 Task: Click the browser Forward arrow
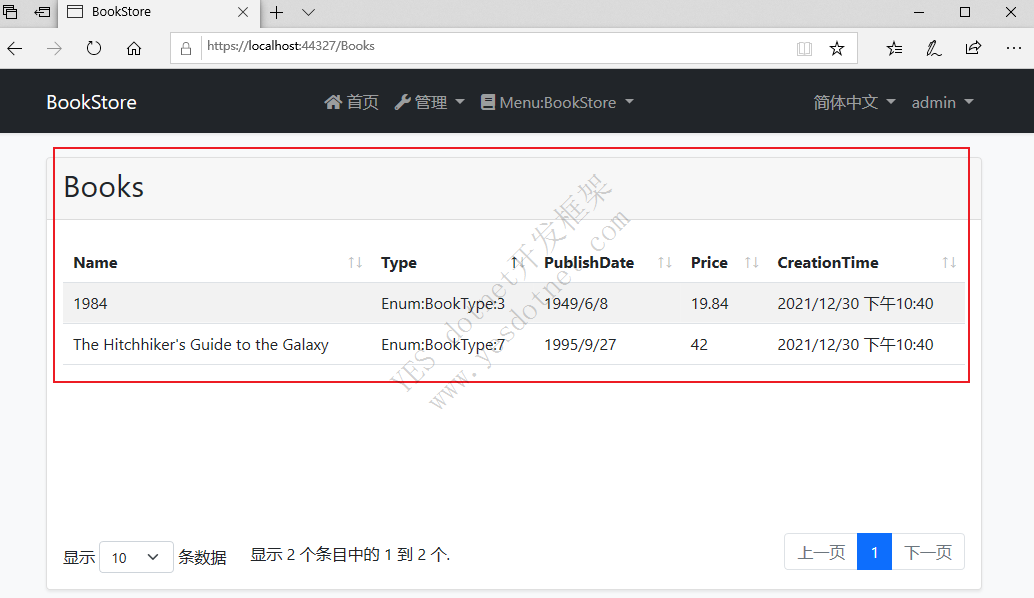pyautogui.click(x=54, y=48)
